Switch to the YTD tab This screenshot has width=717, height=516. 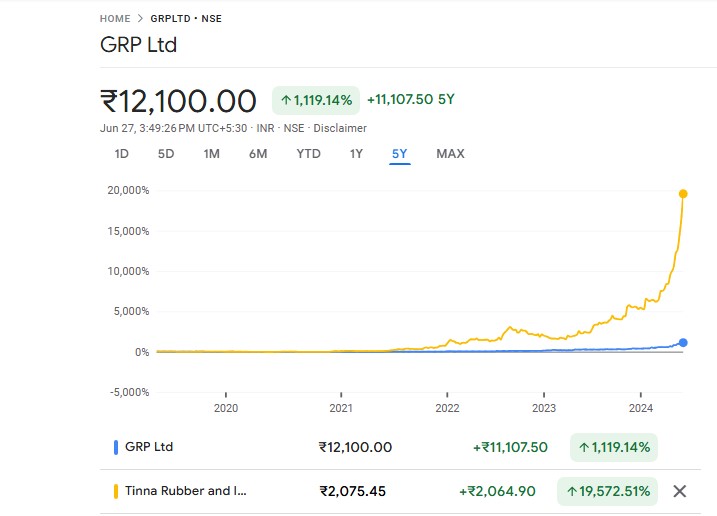(308, 154)
